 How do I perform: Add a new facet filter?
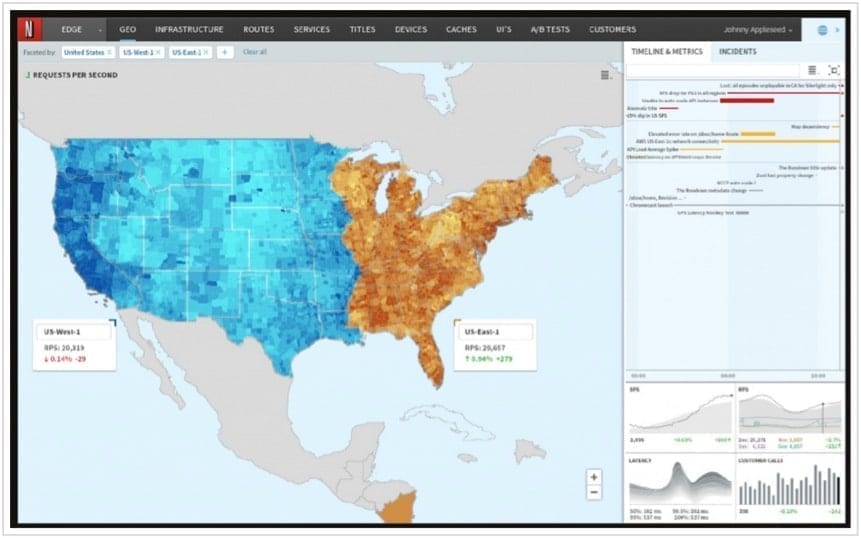pos(224,51)
